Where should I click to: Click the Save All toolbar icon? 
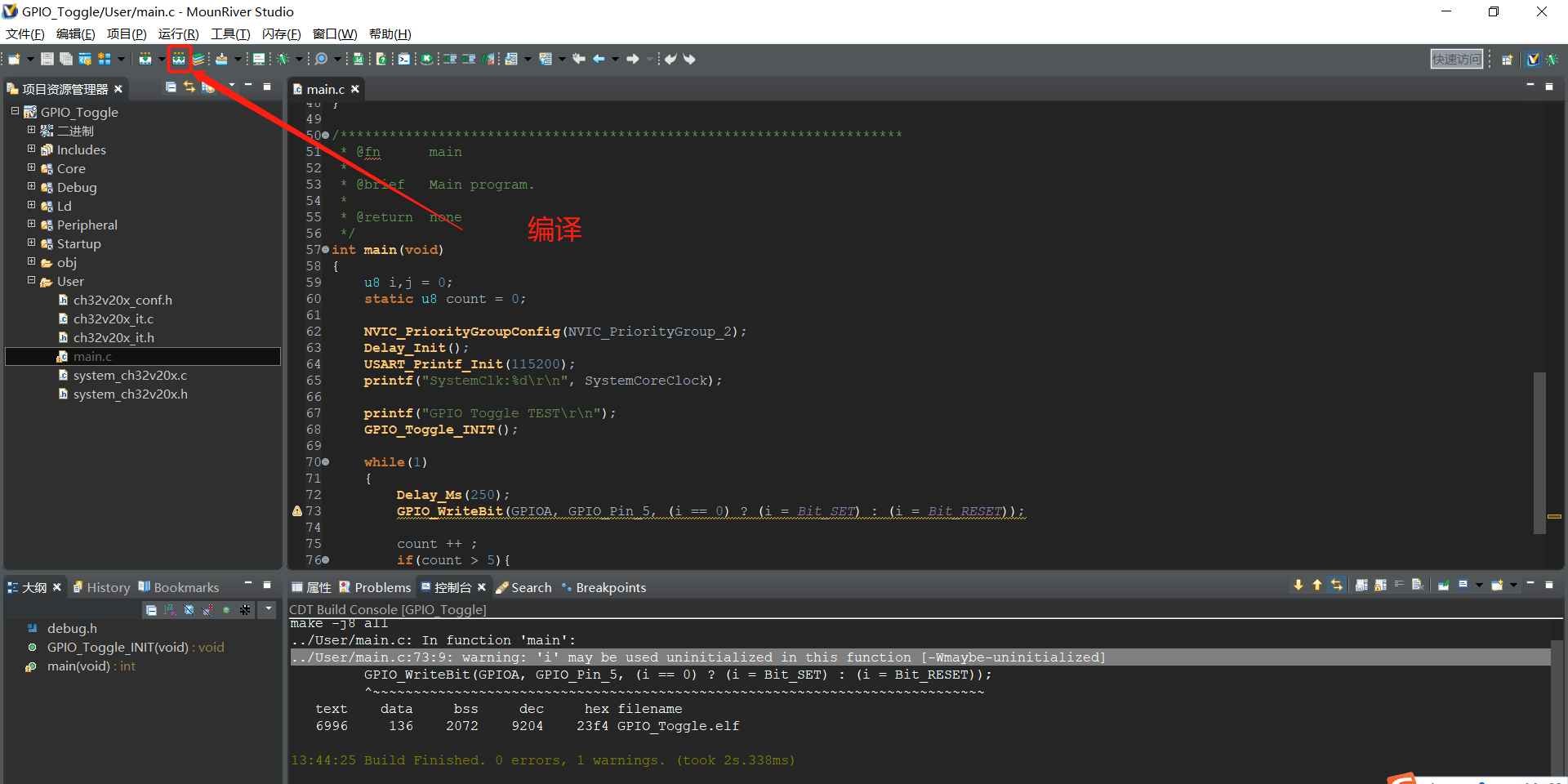[66, 59]
